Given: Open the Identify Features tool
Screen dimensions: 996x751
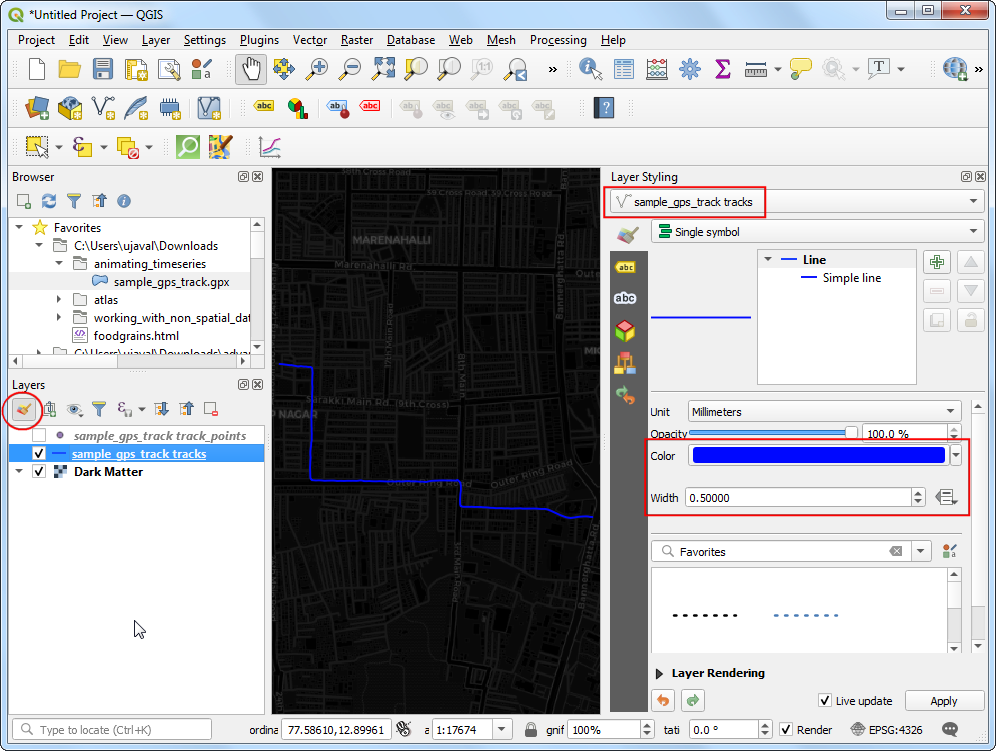Looking at the screenshot, I should click(590, 69).
